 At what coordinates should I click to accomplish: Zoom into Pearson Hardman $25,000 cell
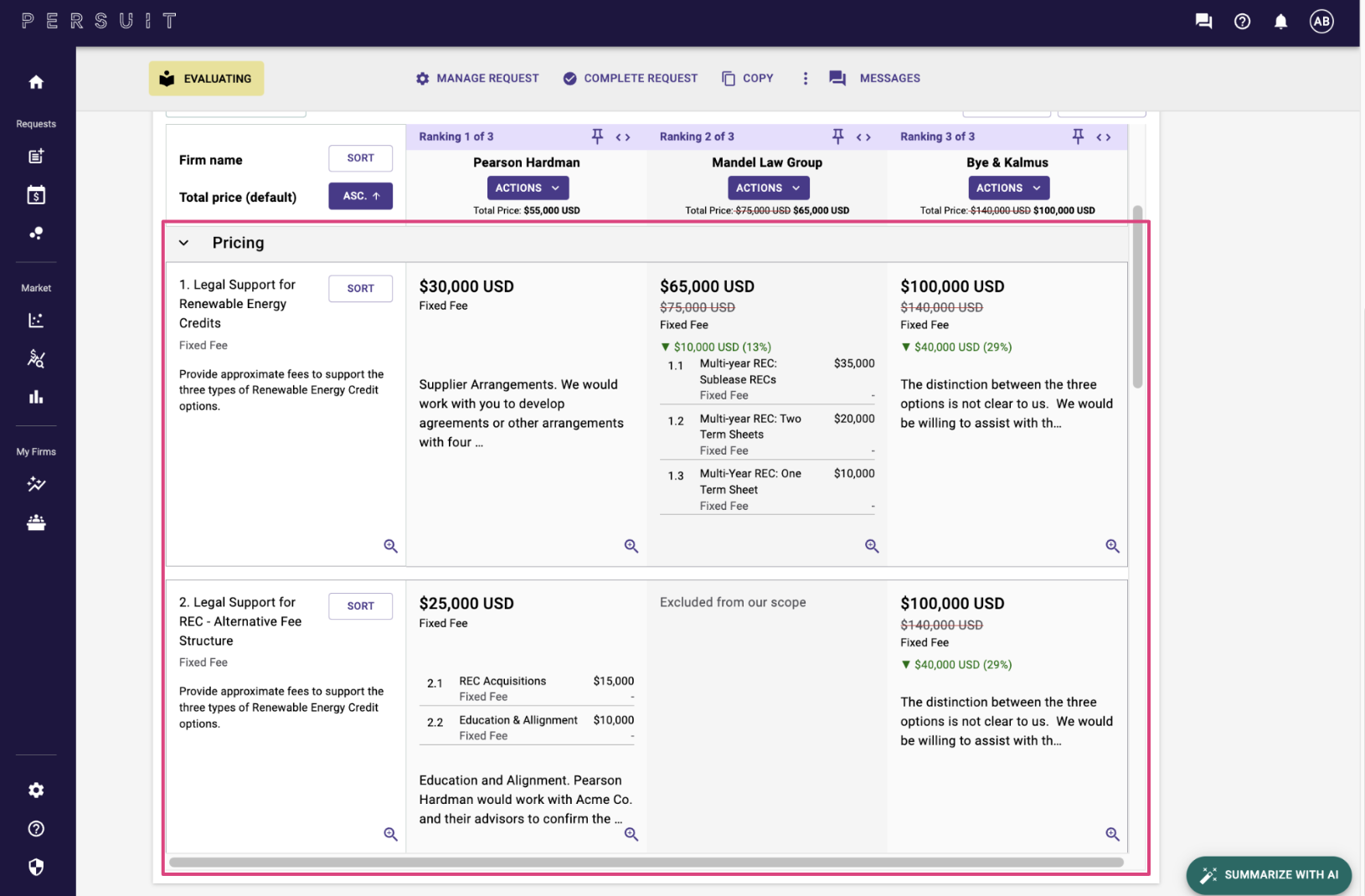click(631, 834)
